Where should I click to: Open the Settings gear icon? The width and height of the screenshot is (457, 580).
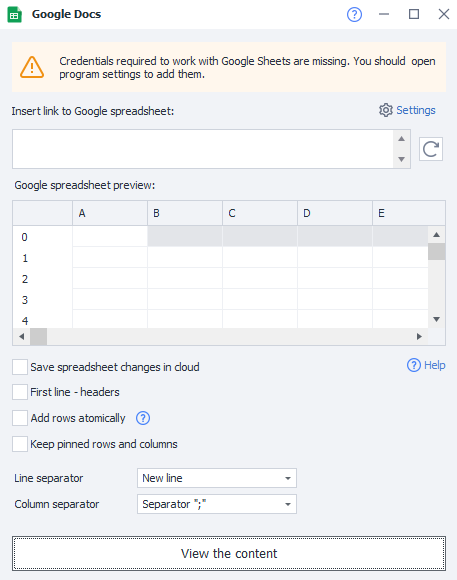(386, 110)
